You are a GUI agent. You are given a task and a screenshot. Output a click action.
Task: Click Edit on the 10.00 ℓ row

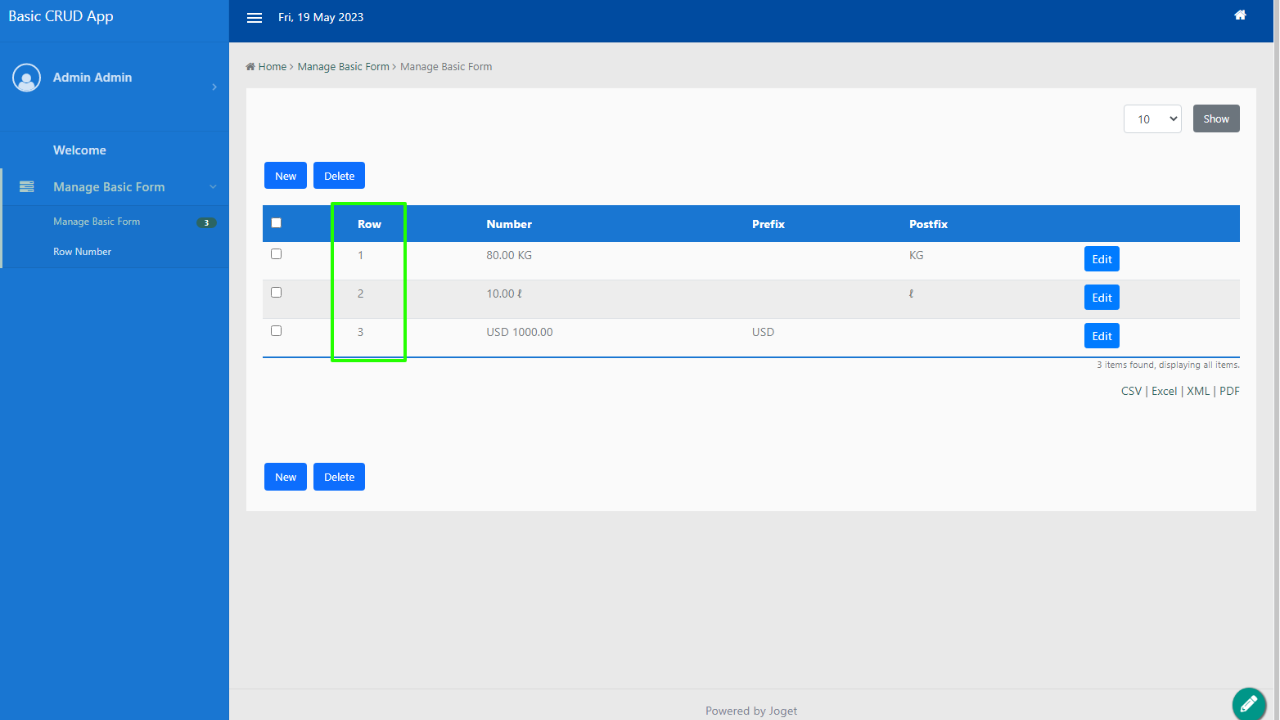click(x=1101, y=297)
